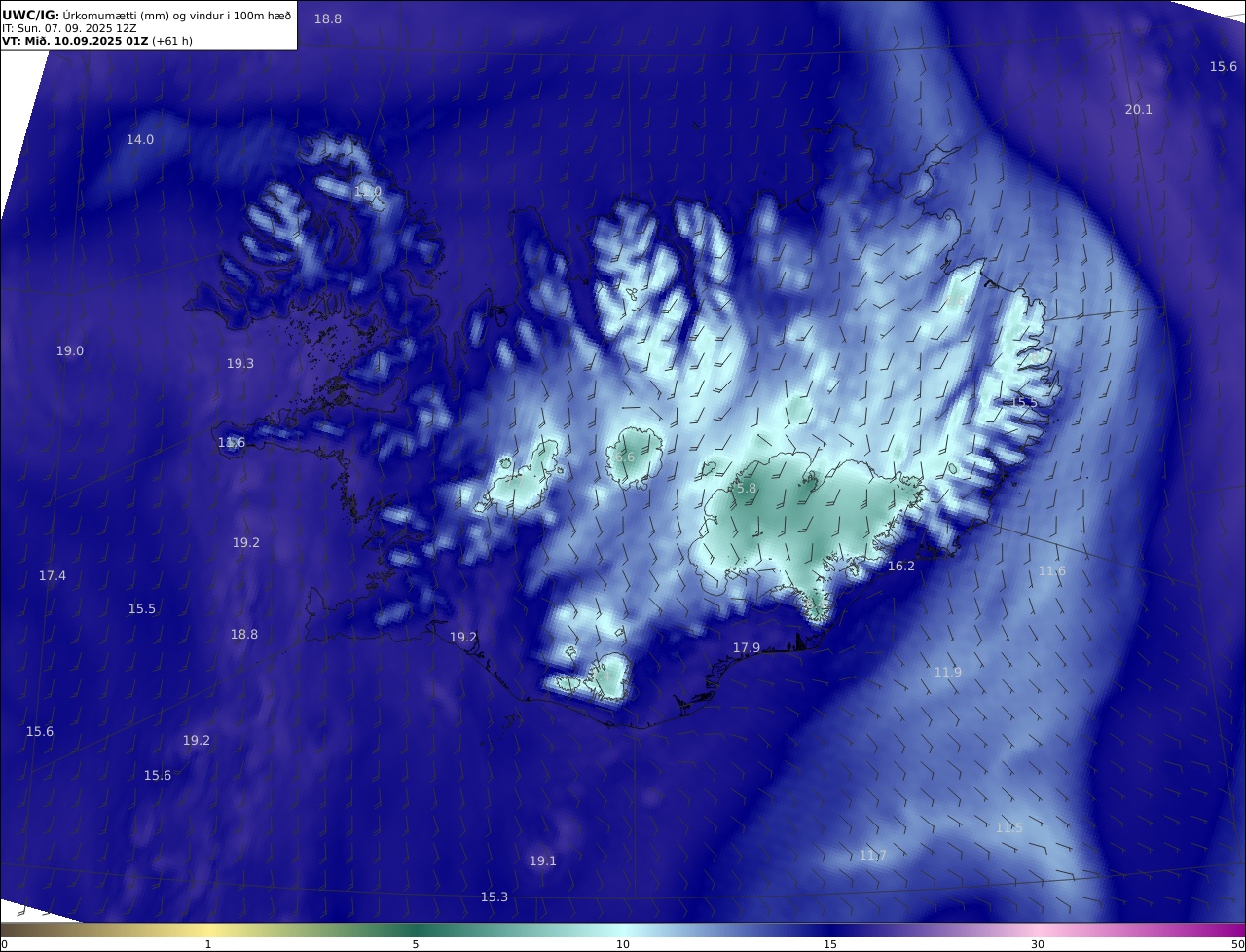This screenshot has width=1246, height=952.
Task: Click the 10 tick label on the color scale
Action: coord(623,945)
